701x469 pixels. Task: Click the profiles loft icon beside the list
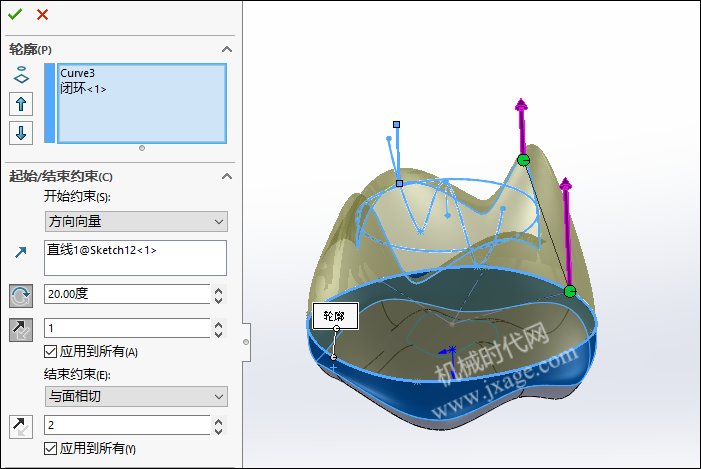tap(21, 75)
